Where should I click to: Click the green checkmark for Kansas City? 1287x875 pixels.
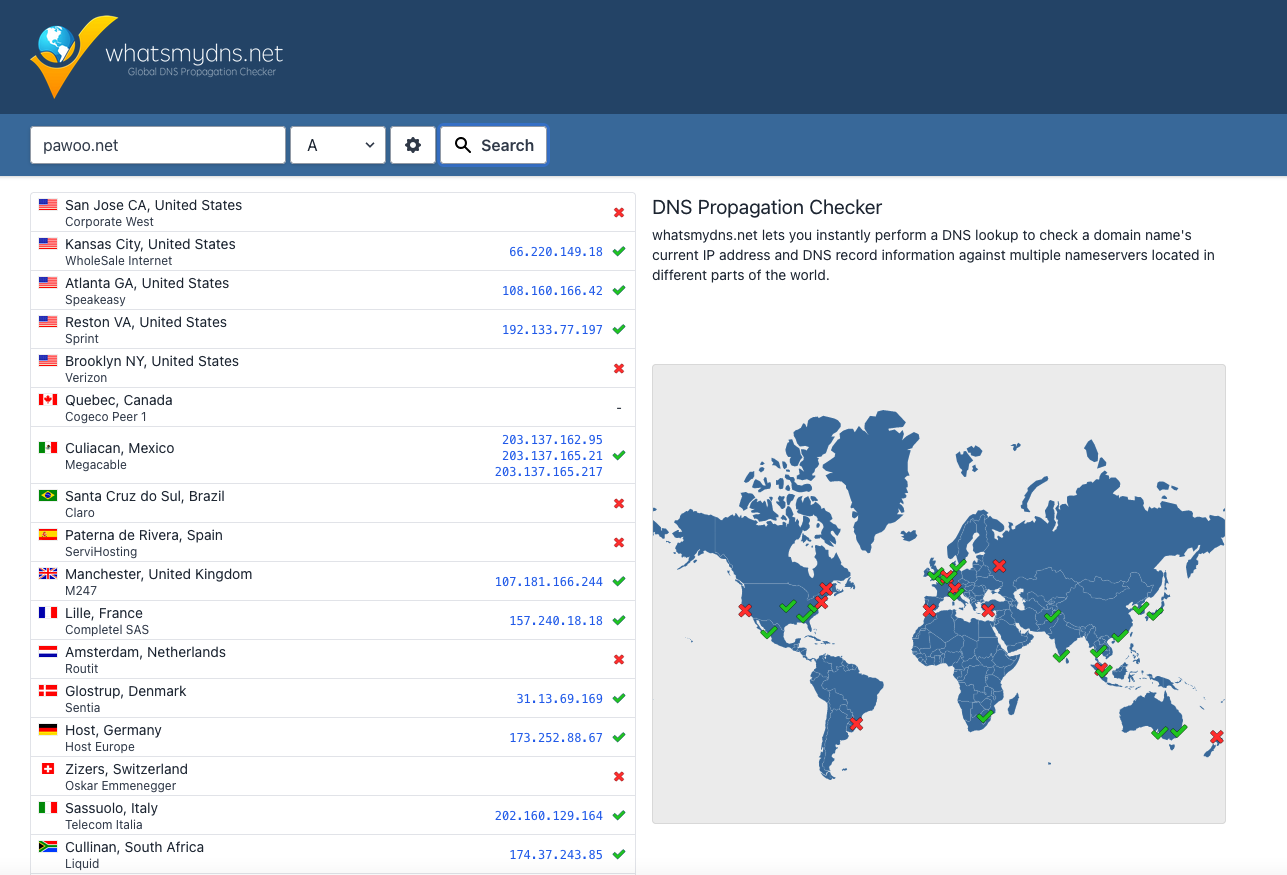coord(619,252)
